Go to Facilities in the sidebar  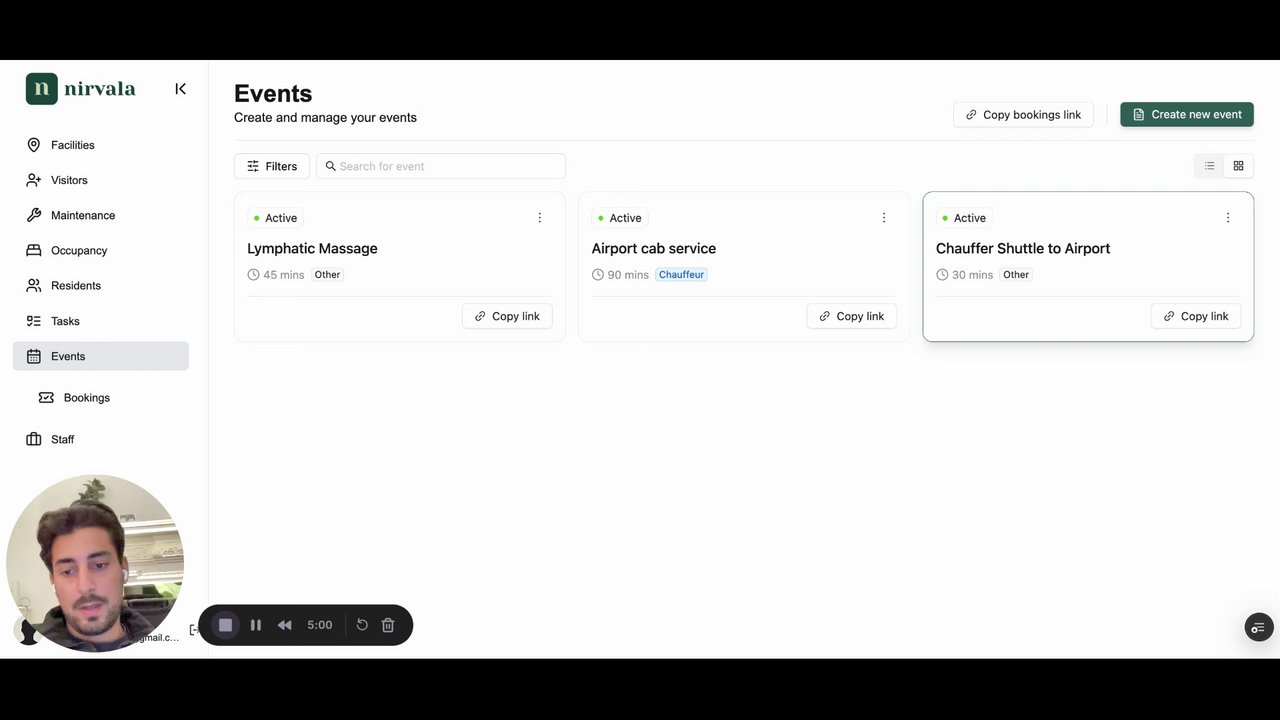pyautogui.click(x=72, y=145)
